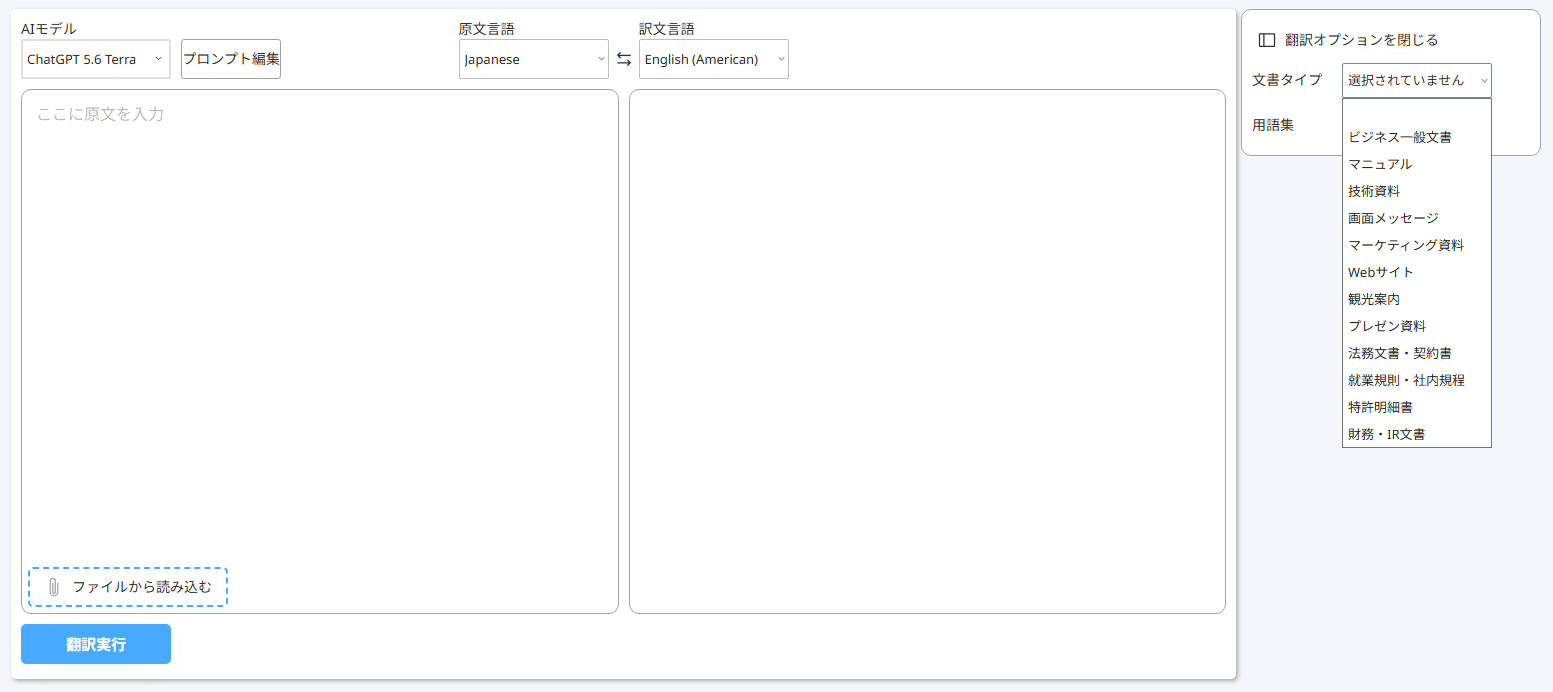Select プレゼン資料 option

point(1417,326)
